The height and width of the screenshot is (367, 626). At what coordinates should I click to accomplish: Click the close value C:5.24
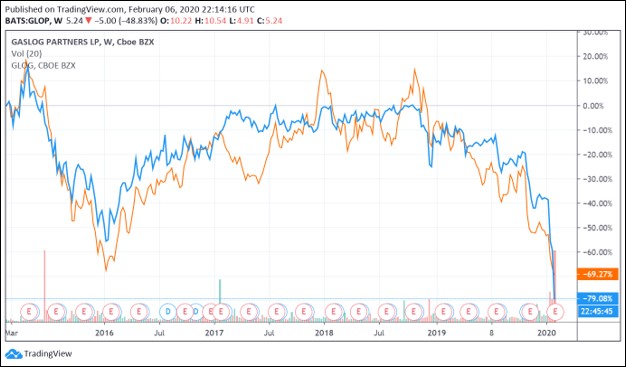(x=270, y=21)
